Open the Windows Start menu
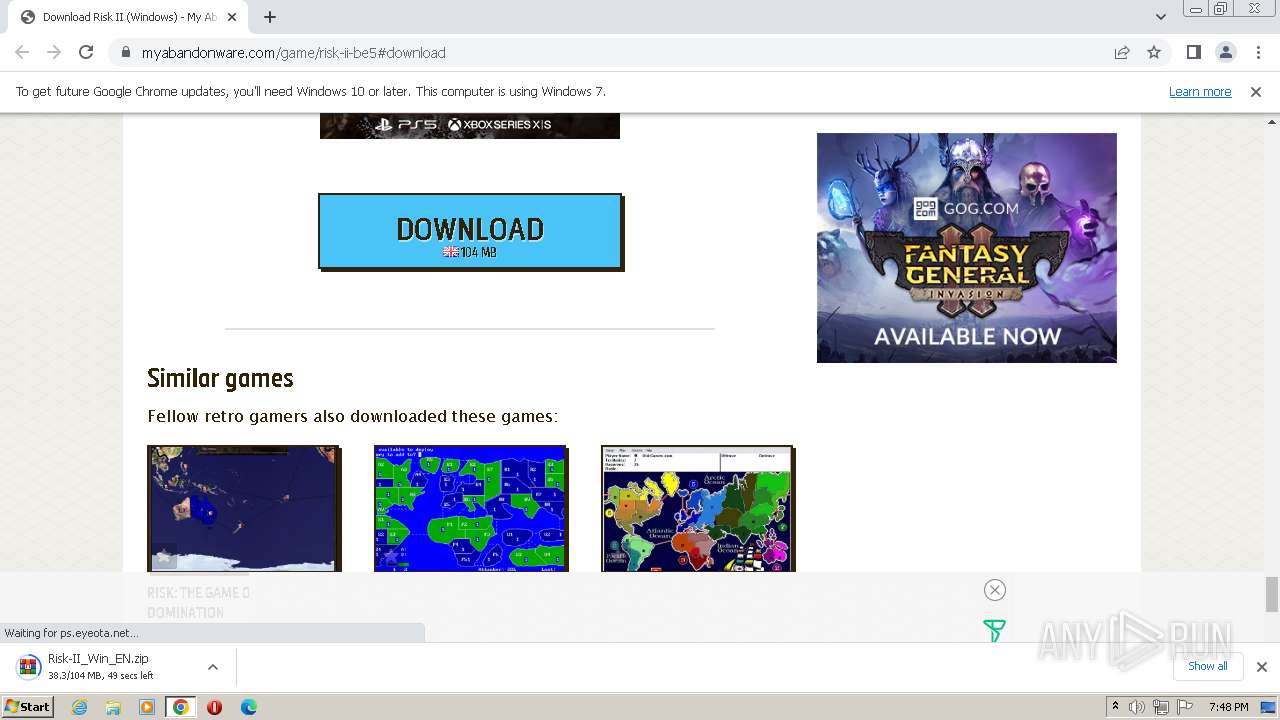The height and width of the screenshot is (720, 1280). pos(27,707)
